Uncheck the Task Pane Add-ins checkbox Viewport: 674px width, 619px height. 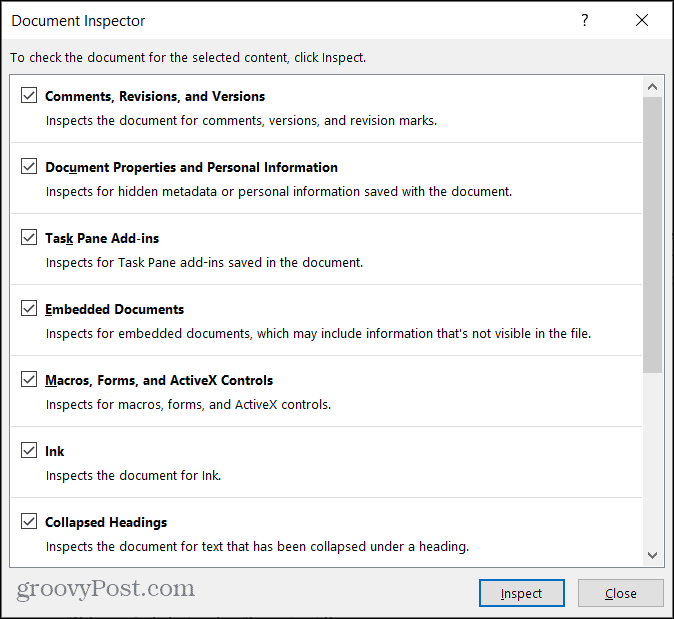pyautogui.click(x=29, y=237)
